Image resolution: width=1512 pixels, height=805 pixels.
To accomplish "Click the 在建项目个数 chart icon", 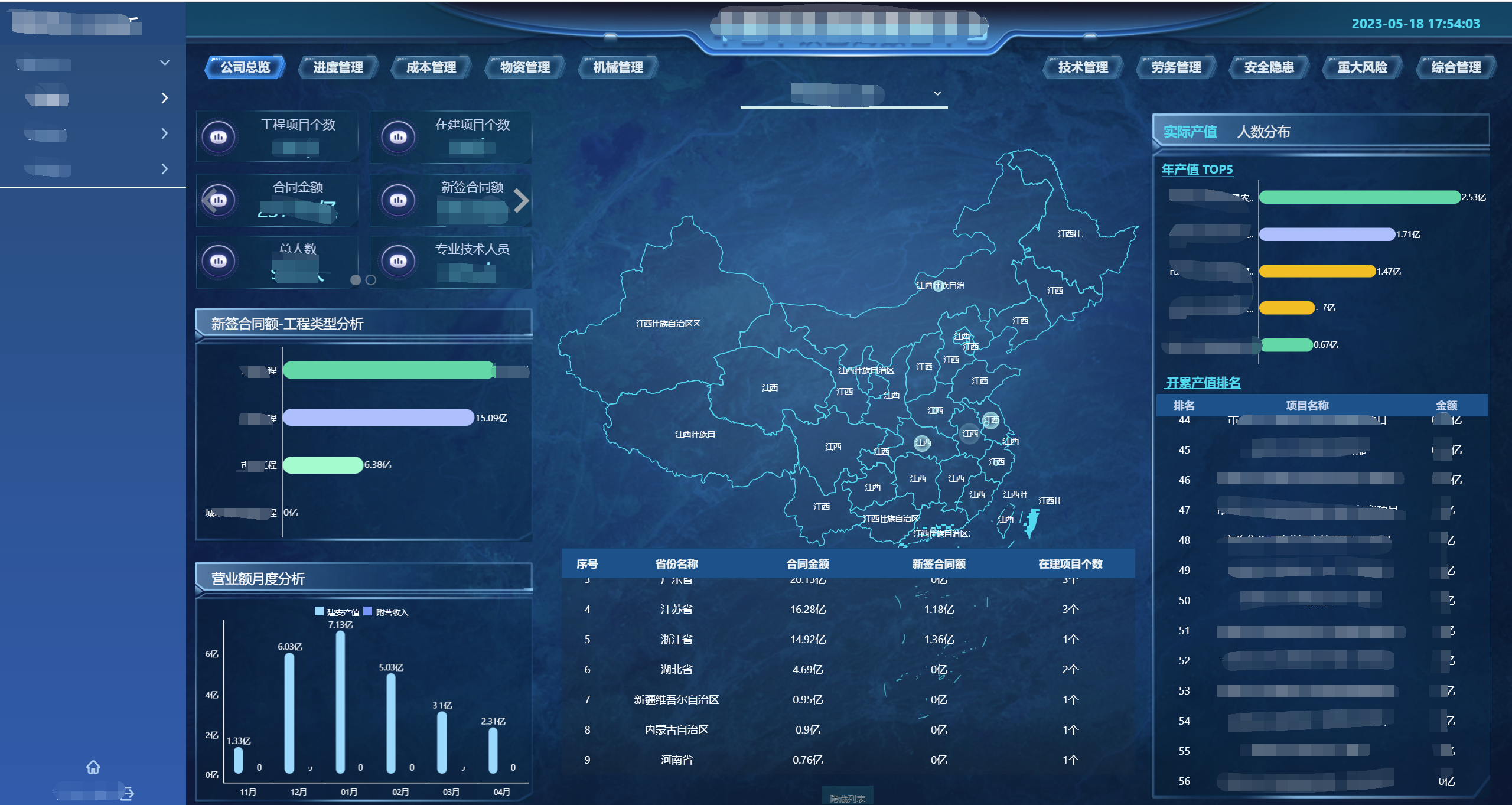I will point(398,137).
